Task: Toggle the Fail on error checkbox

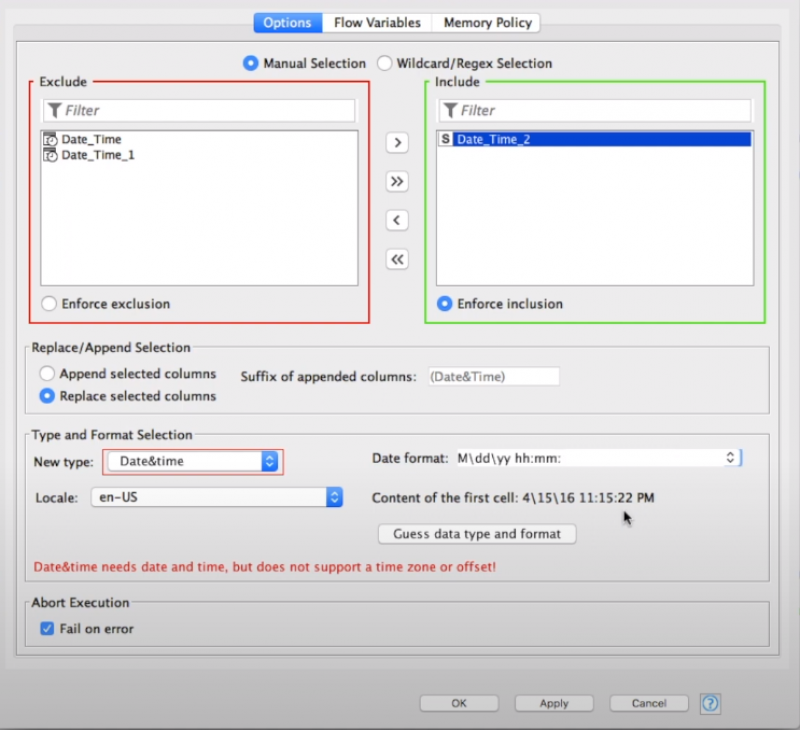Action: (47, 629)
